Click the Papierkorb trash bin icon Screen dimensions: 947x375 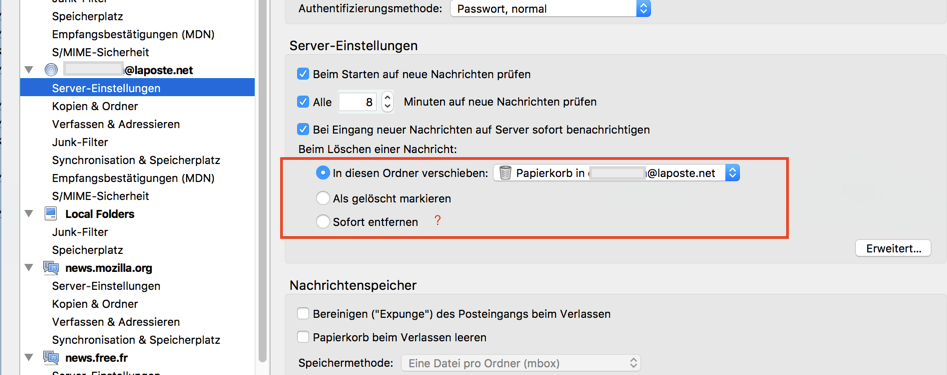(x=506, y=173)
